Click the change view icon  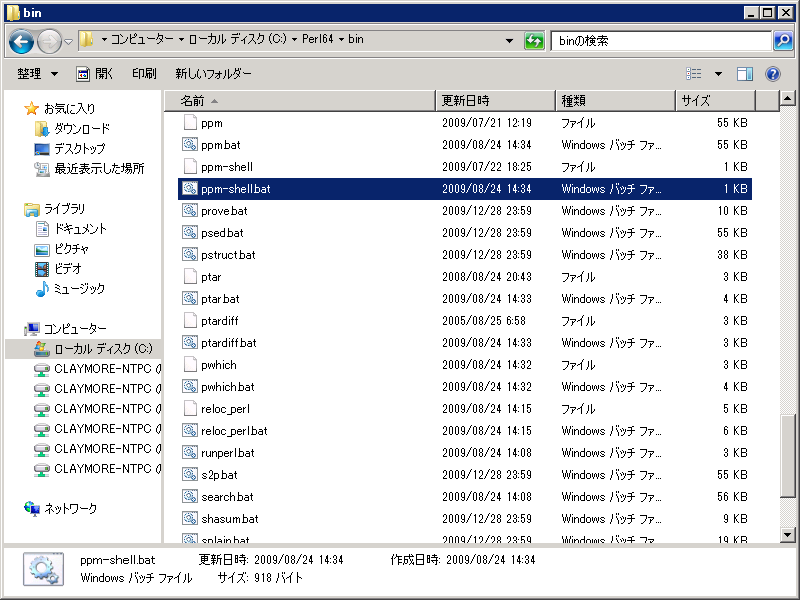[x=693, y=74]
